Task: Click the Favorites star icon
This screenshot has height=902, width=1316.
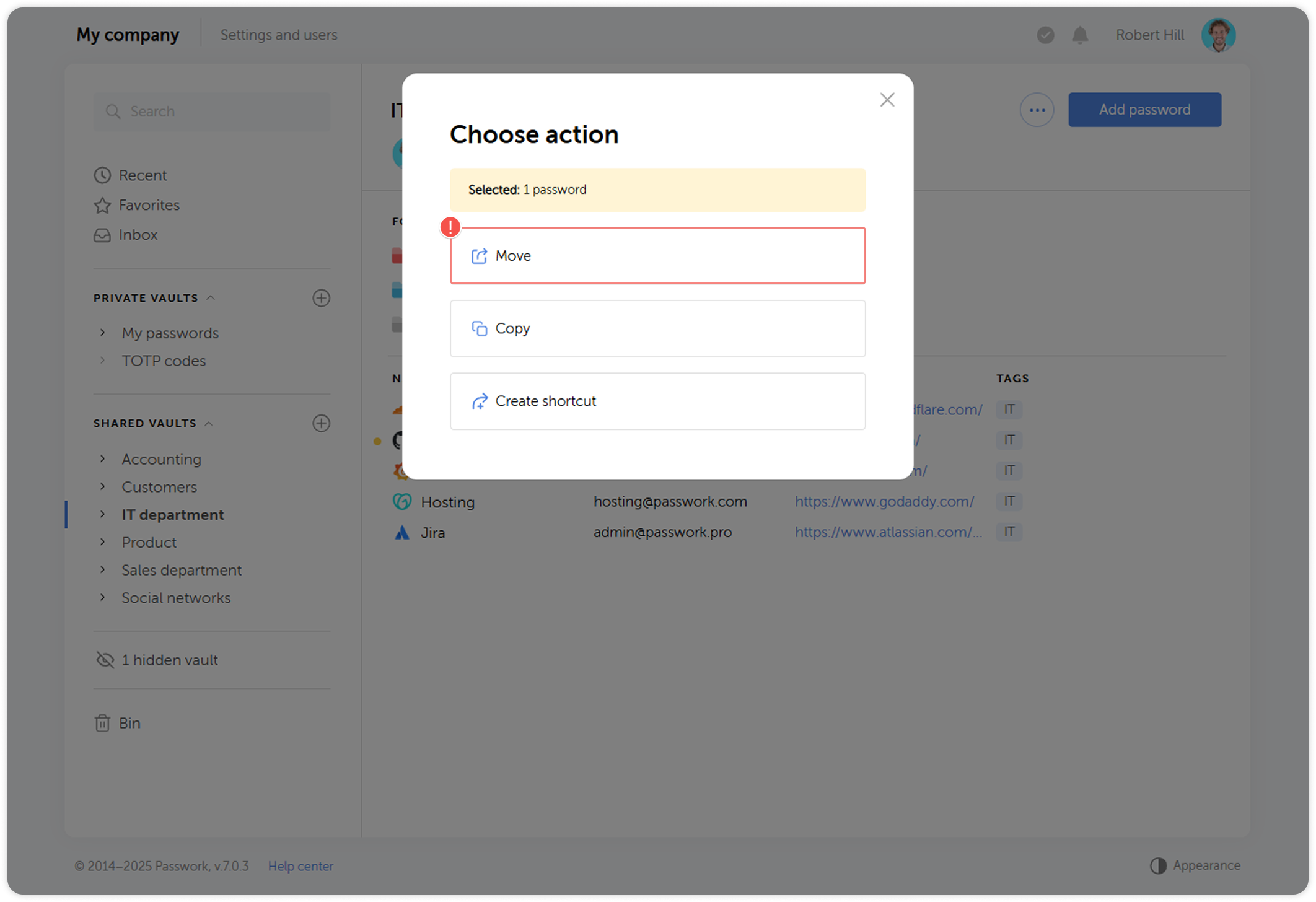Action: coord(103,205)
